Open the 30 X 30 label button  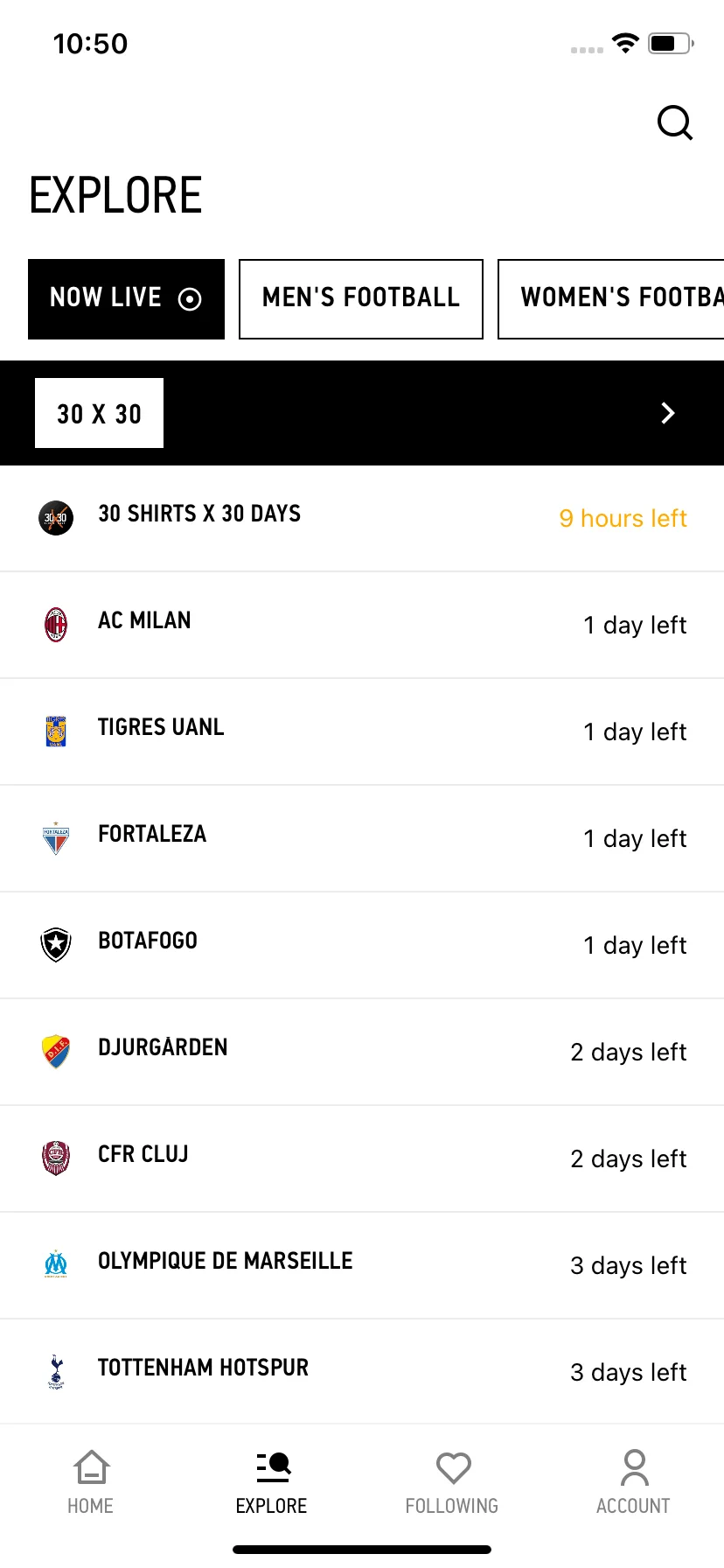[x=99, y=413]
